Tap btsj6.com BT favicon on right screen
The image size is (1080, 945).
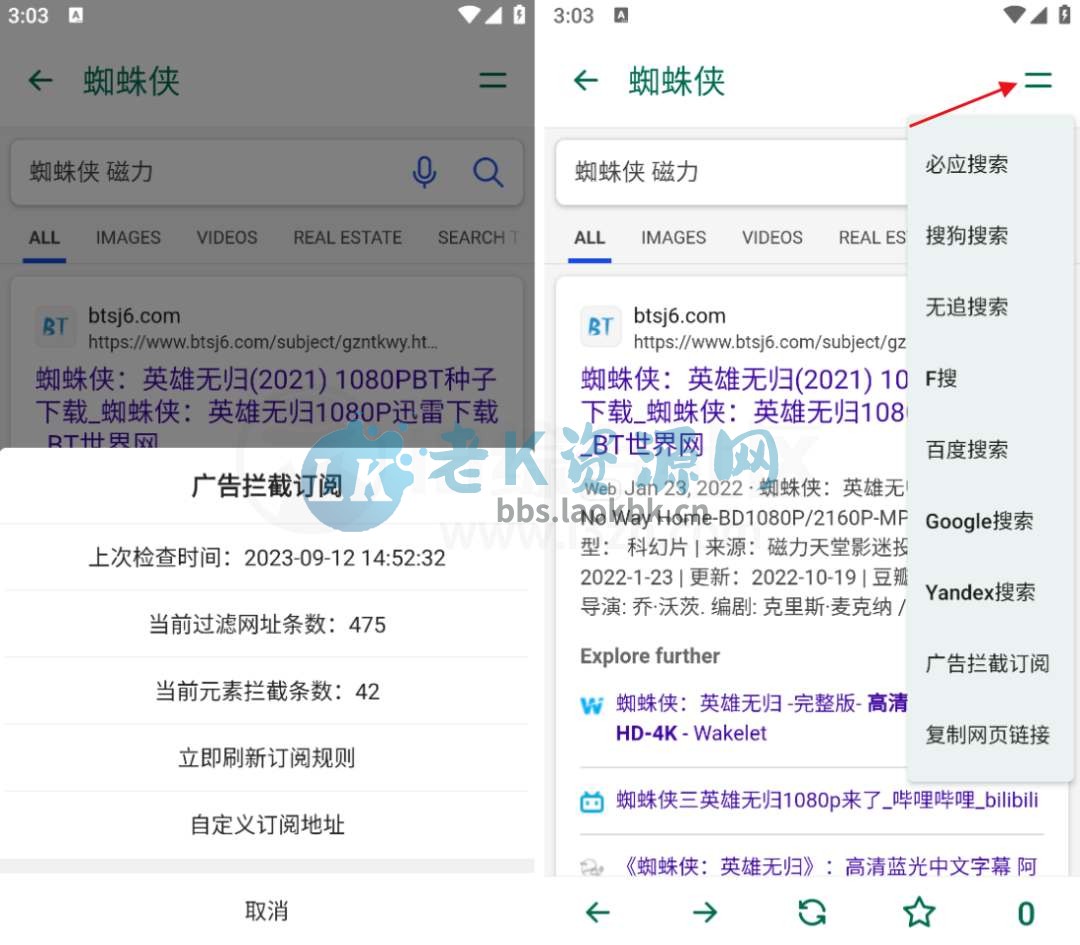pos(600,326)
